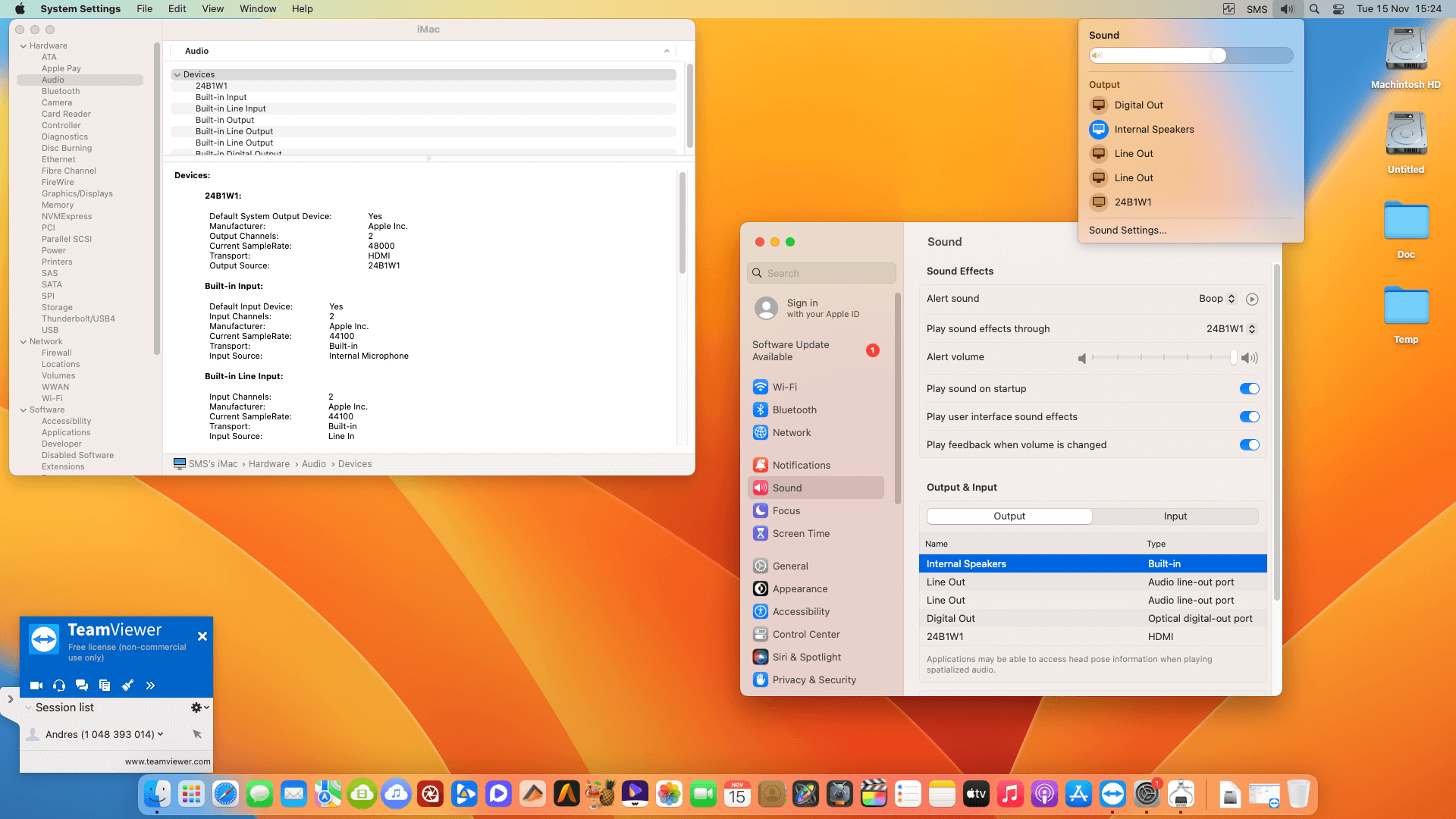Expand the Andres session options chevron
This screenshot has height=819, width=1456.
pos(161,734)
